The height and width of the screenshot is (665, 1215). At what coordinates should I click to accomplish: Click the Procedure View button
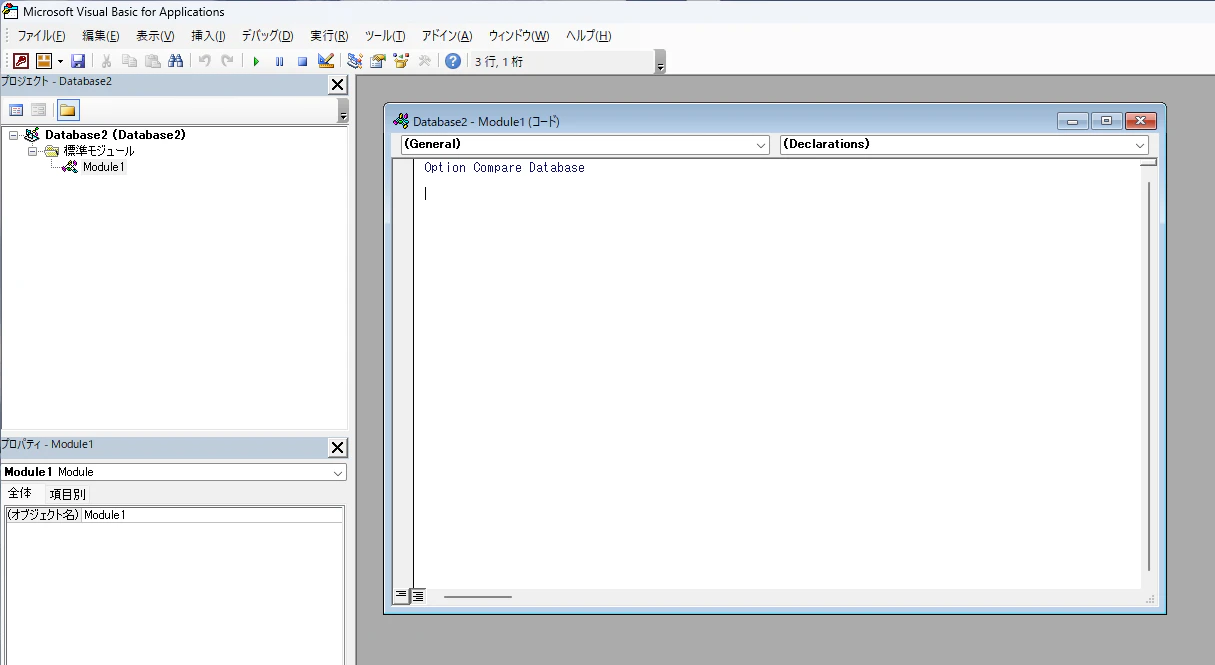pos(401,595)
